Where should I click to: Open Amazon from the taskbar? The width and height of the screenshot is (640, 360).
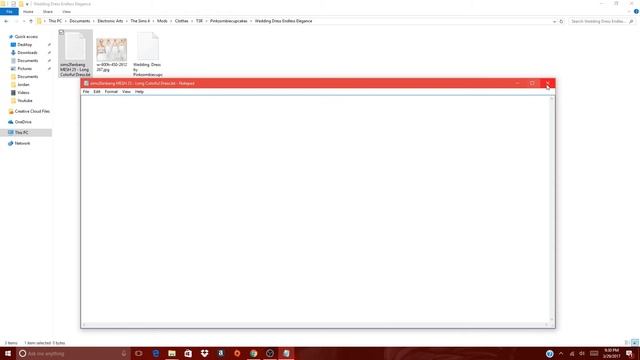pos(221,353)
